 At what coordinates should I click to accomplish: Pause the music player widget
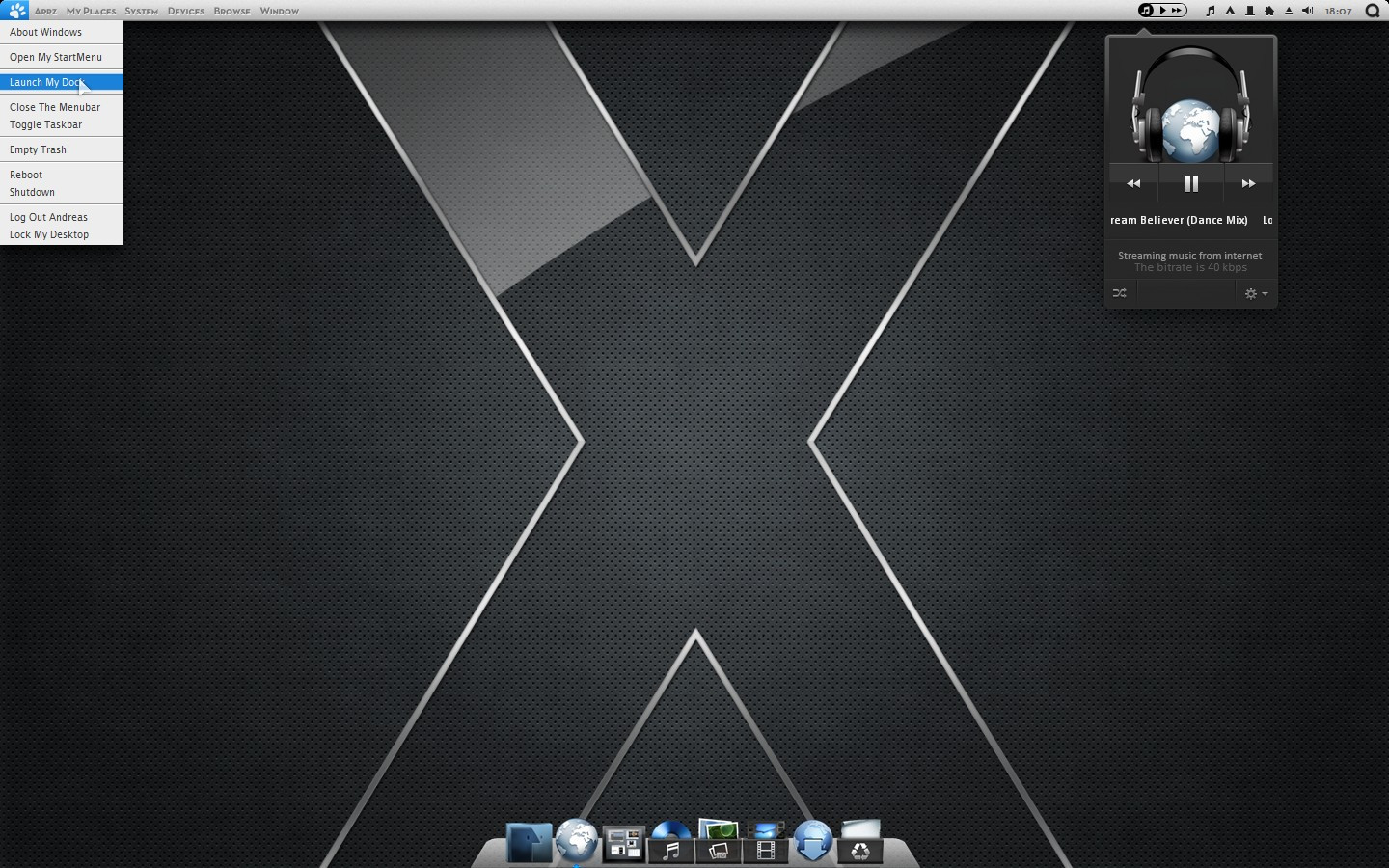point(1191,183)
